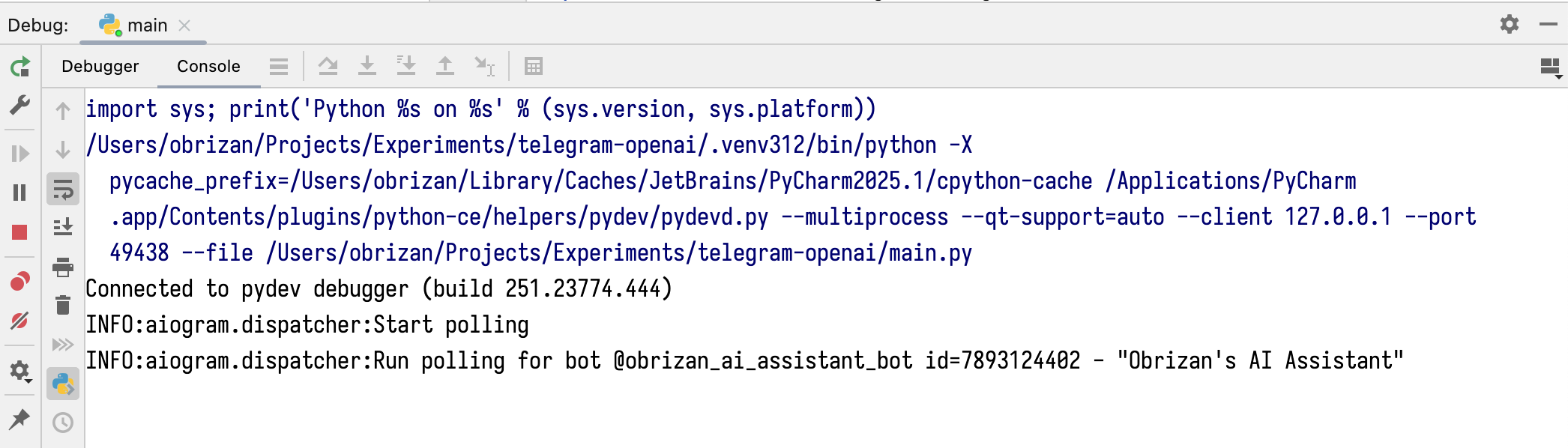The width and height of the screenshot is (1568, 448).
Task: Toggle soft-wrap for console output
Action: click(x=63, y=190)
